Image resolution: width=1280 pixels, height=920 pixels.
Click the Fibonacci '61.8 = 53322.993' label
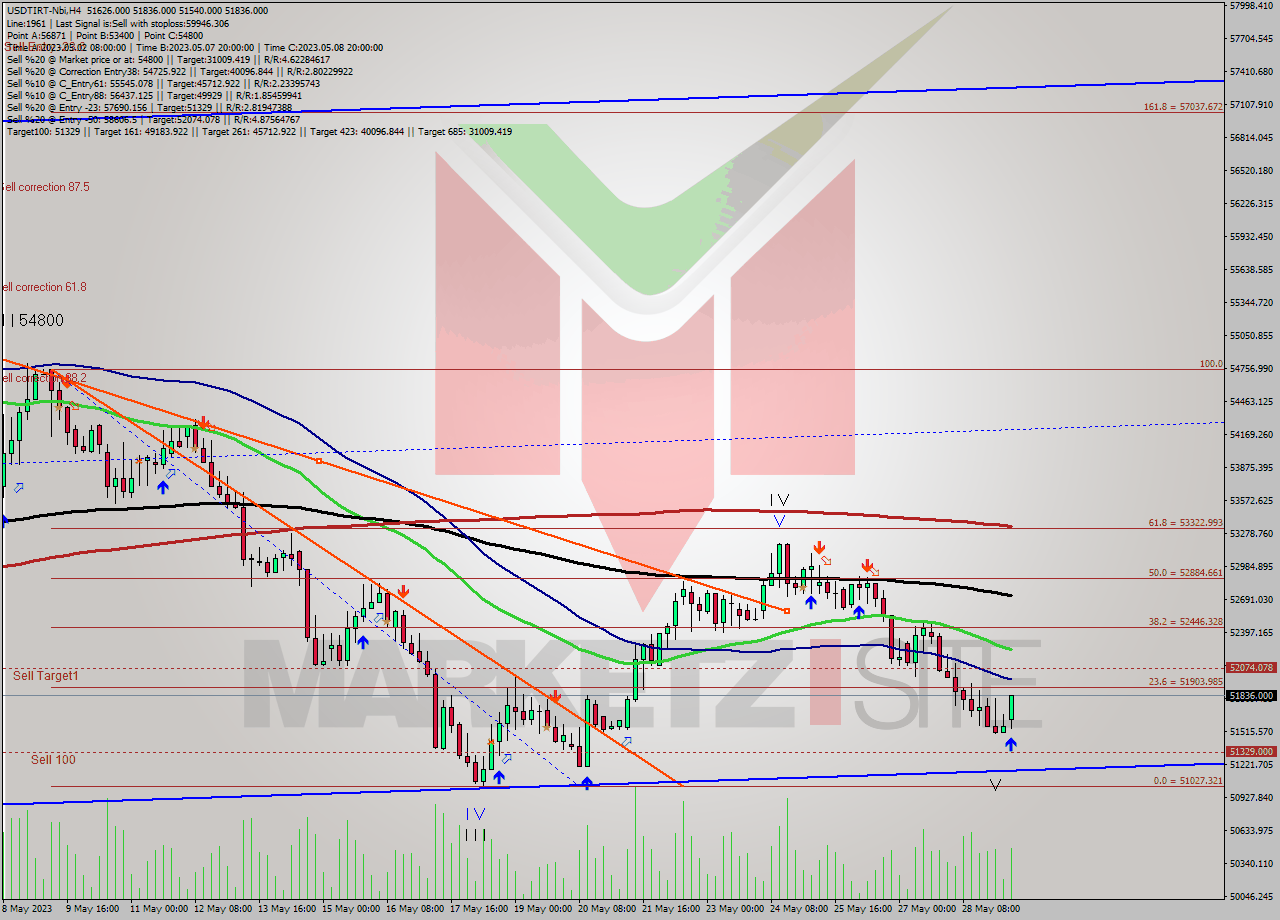coord(1185,522)
